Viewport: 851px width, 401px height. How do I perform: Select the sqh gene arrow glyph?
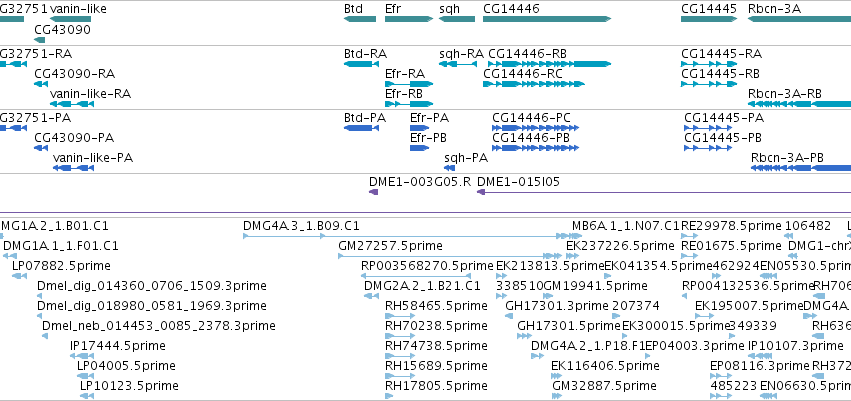click(x=456, y=19)
